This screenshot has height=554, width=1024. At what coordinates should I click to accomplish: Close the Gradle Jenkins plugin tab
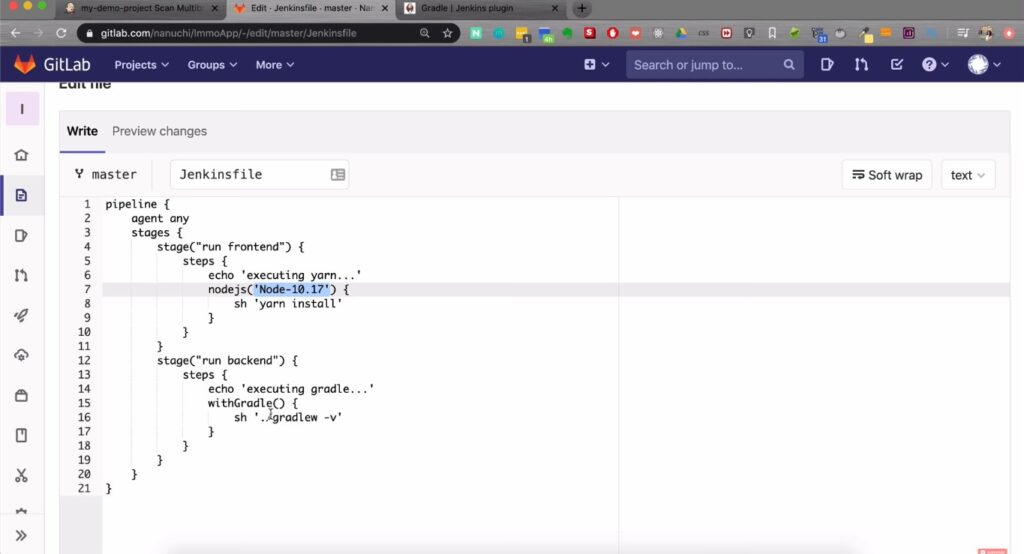coord(554,8)
